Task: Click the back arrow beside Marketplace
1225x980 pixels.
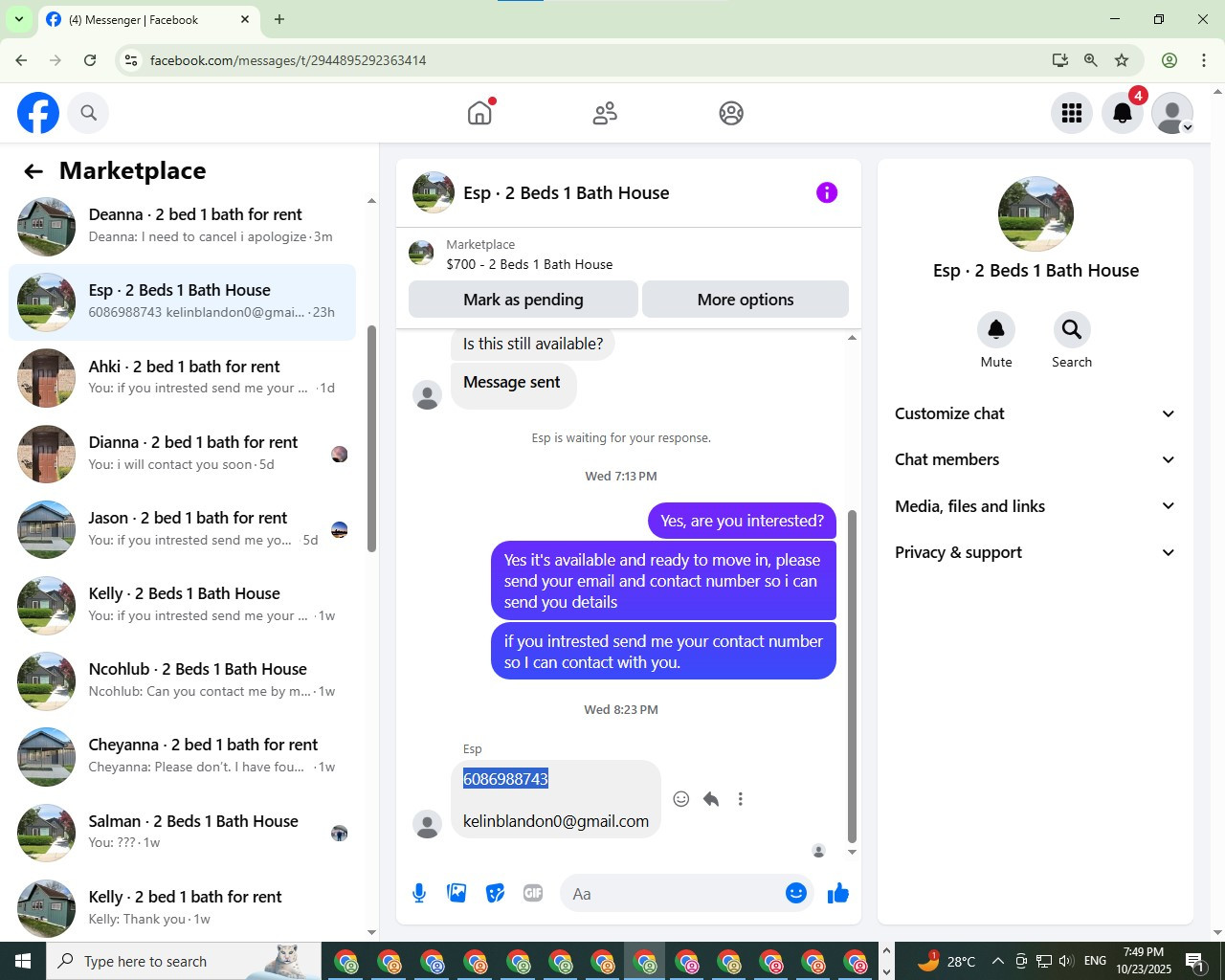Action: 33,171
